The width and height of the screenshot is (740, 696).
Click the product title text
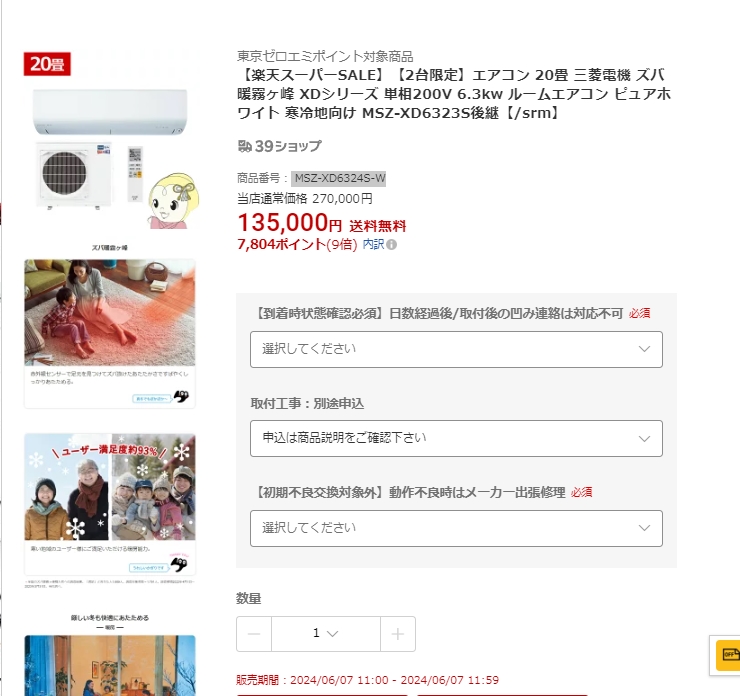click(x=454, y=94)
